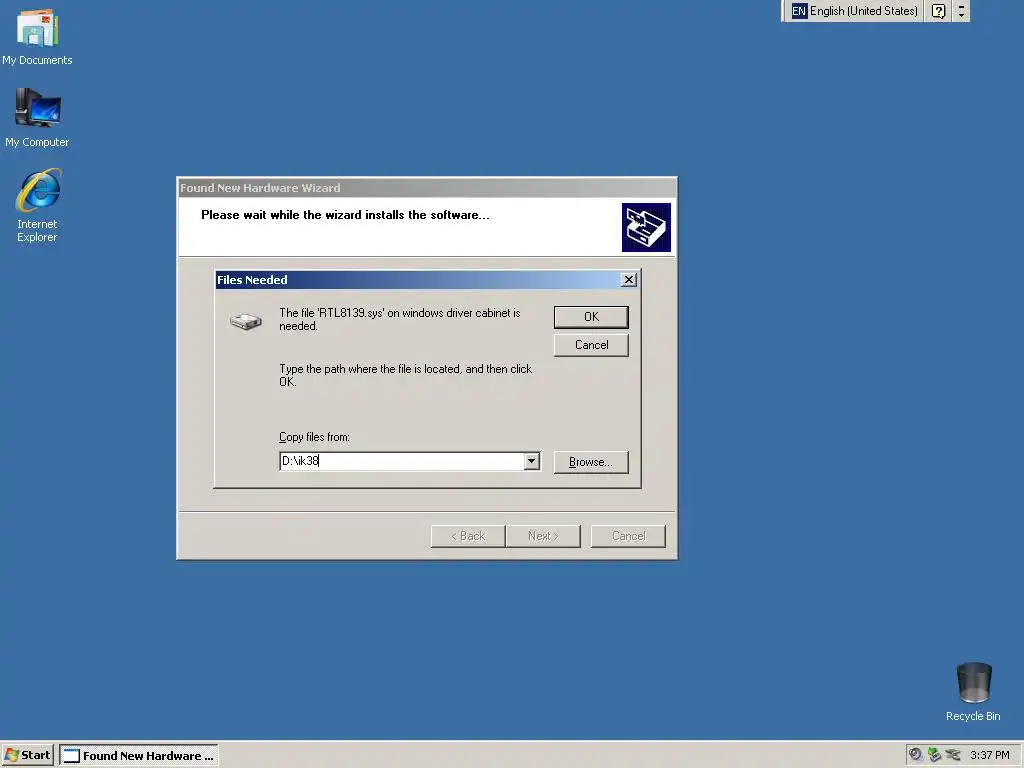The height and width of the screenshot is (768, 1024).
Task: Launch Internet Explorer from the desktop
Action: [x=37, y=205]
